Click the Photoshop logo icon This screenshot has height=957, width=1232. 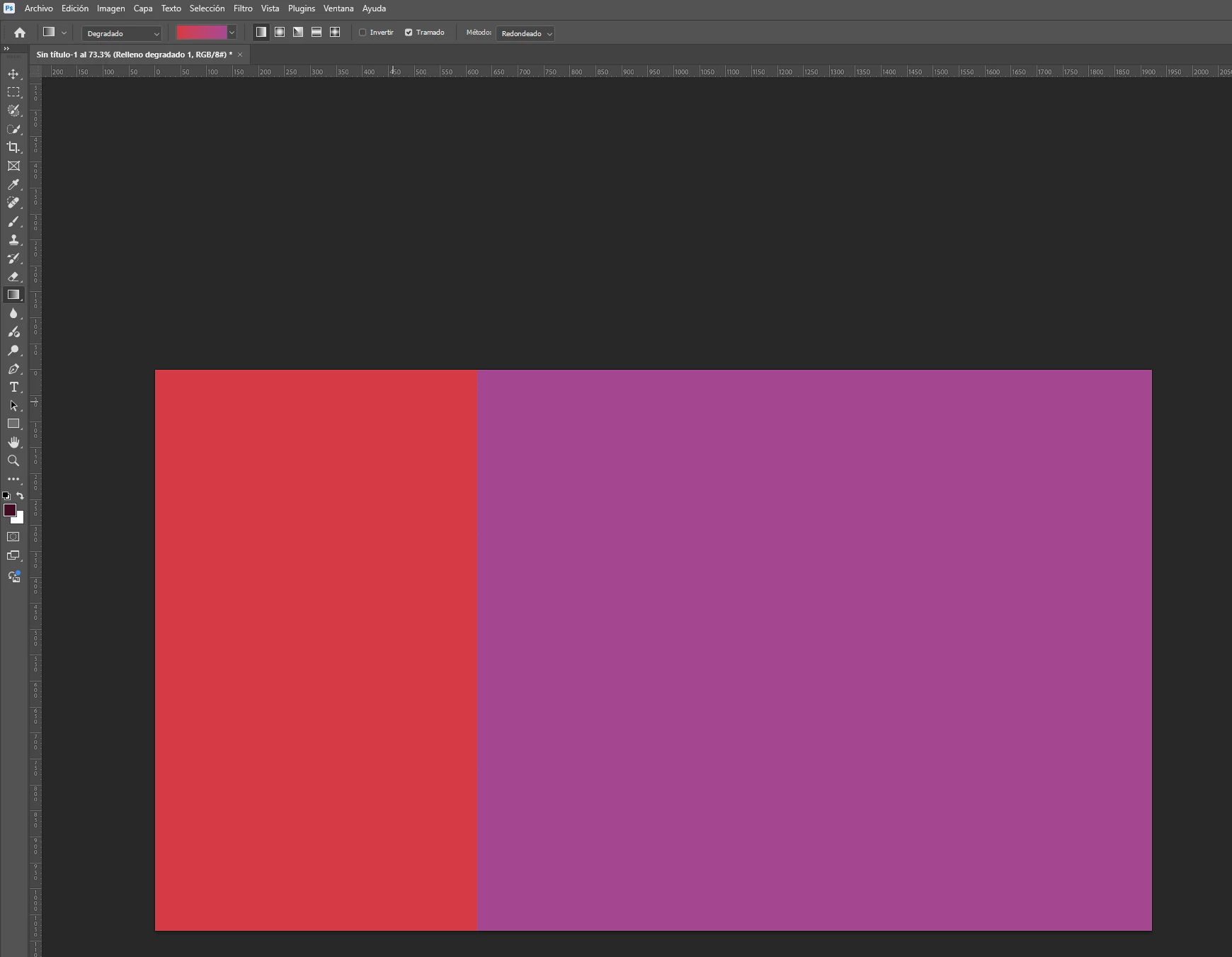[x=9, y=9]
